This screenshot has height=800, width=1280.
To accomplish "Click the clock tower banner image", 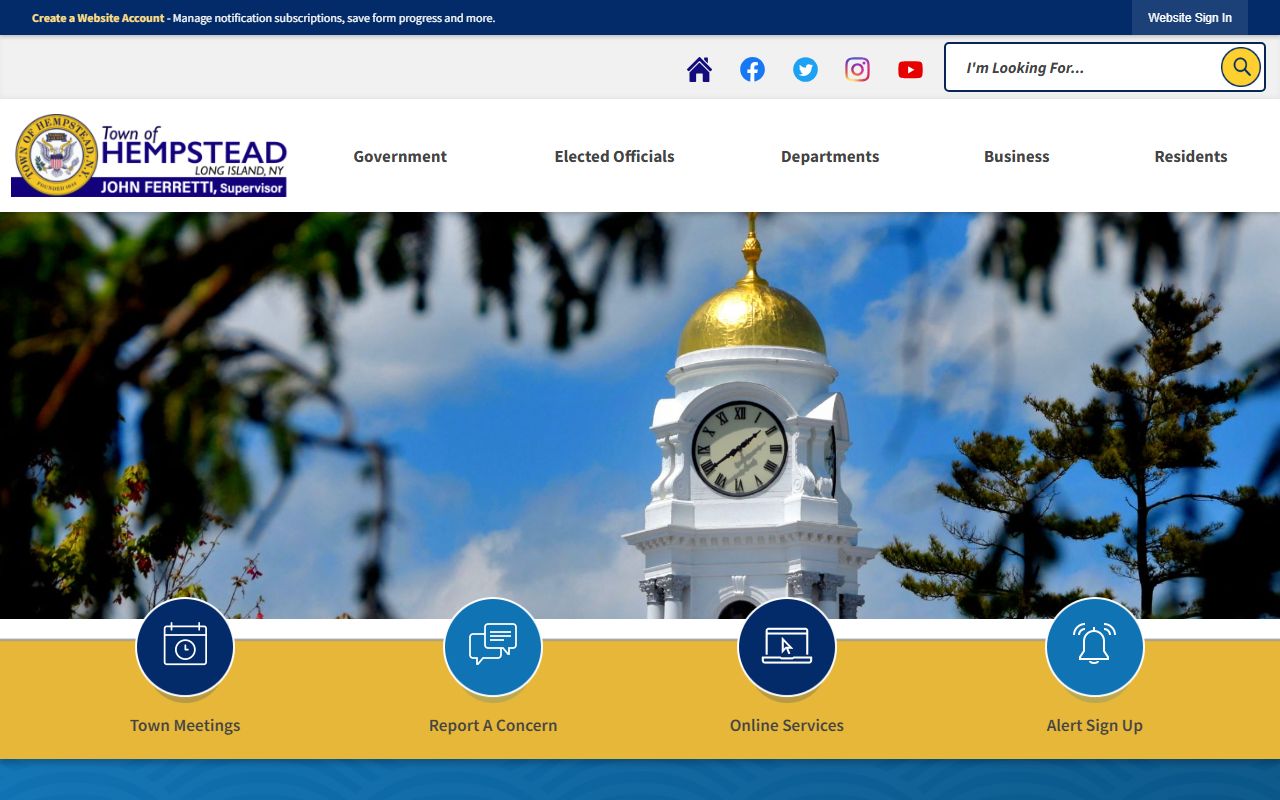I will tap(640, 415).
